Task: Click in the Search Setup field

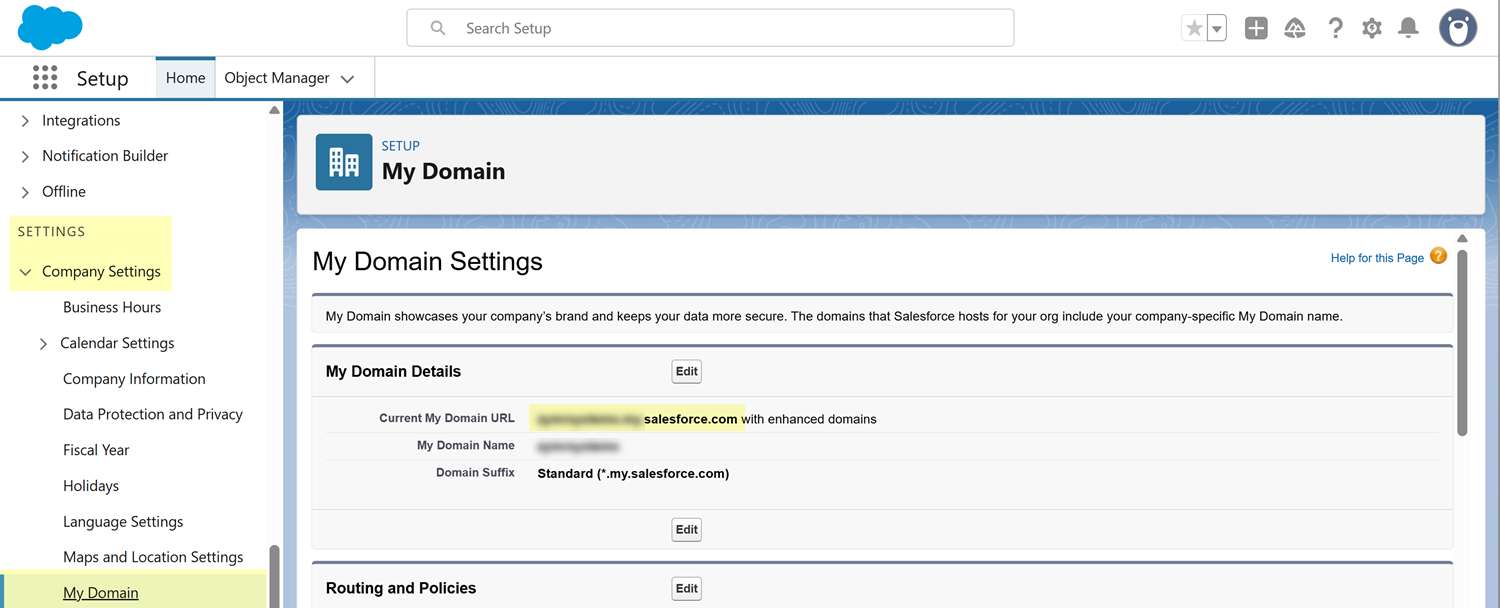Action: click(x=710, y=28)
